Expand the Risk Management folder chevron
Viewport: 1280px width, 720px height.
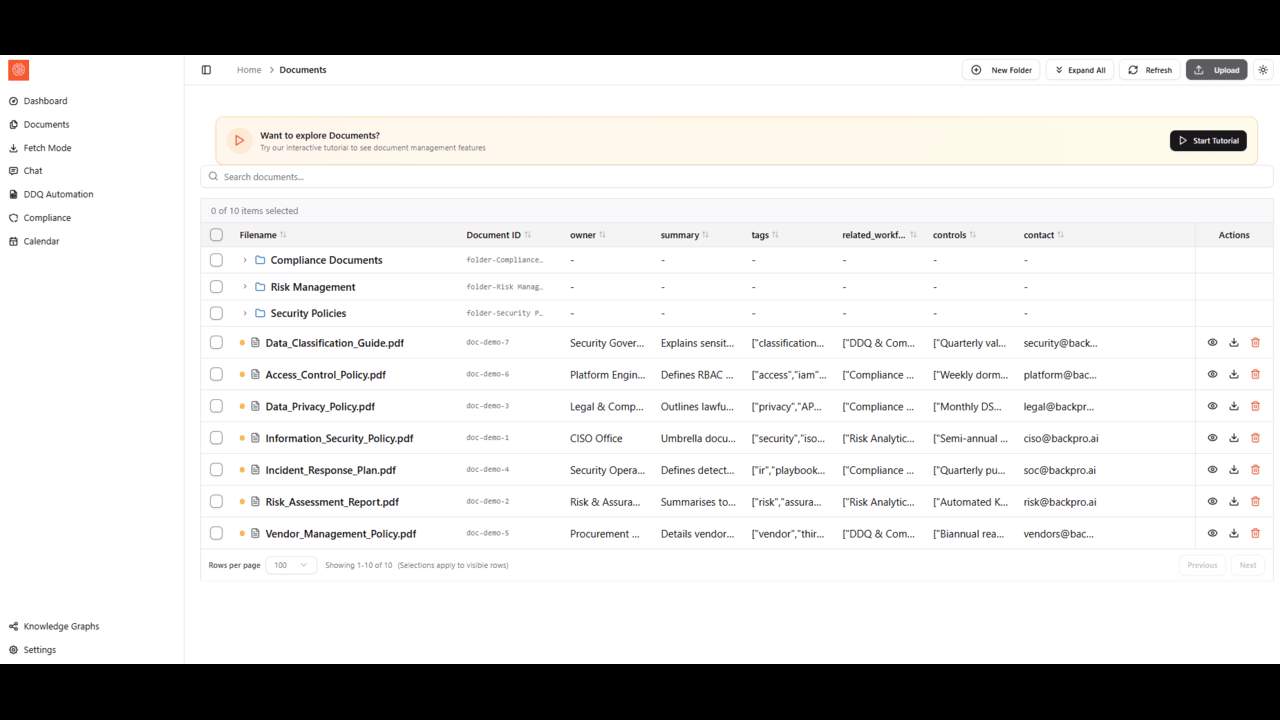tap(245, 287)
